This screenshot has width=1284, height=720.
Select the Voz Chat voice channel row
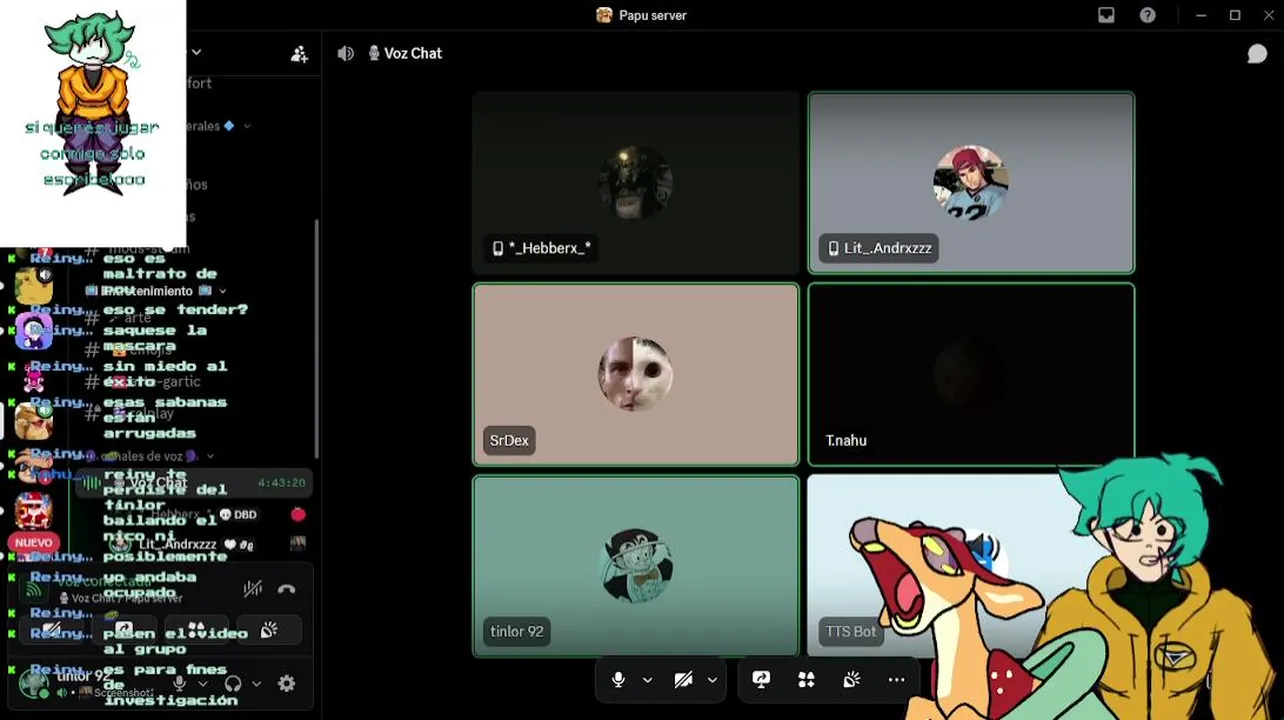[x=192, y=483]
